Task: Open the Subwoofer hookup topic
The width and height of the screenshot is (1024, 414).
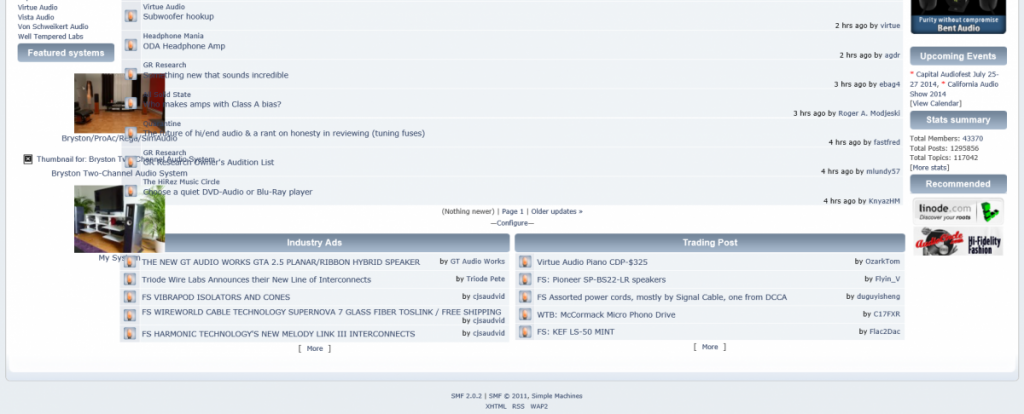Action: click(x=178, y=16)
